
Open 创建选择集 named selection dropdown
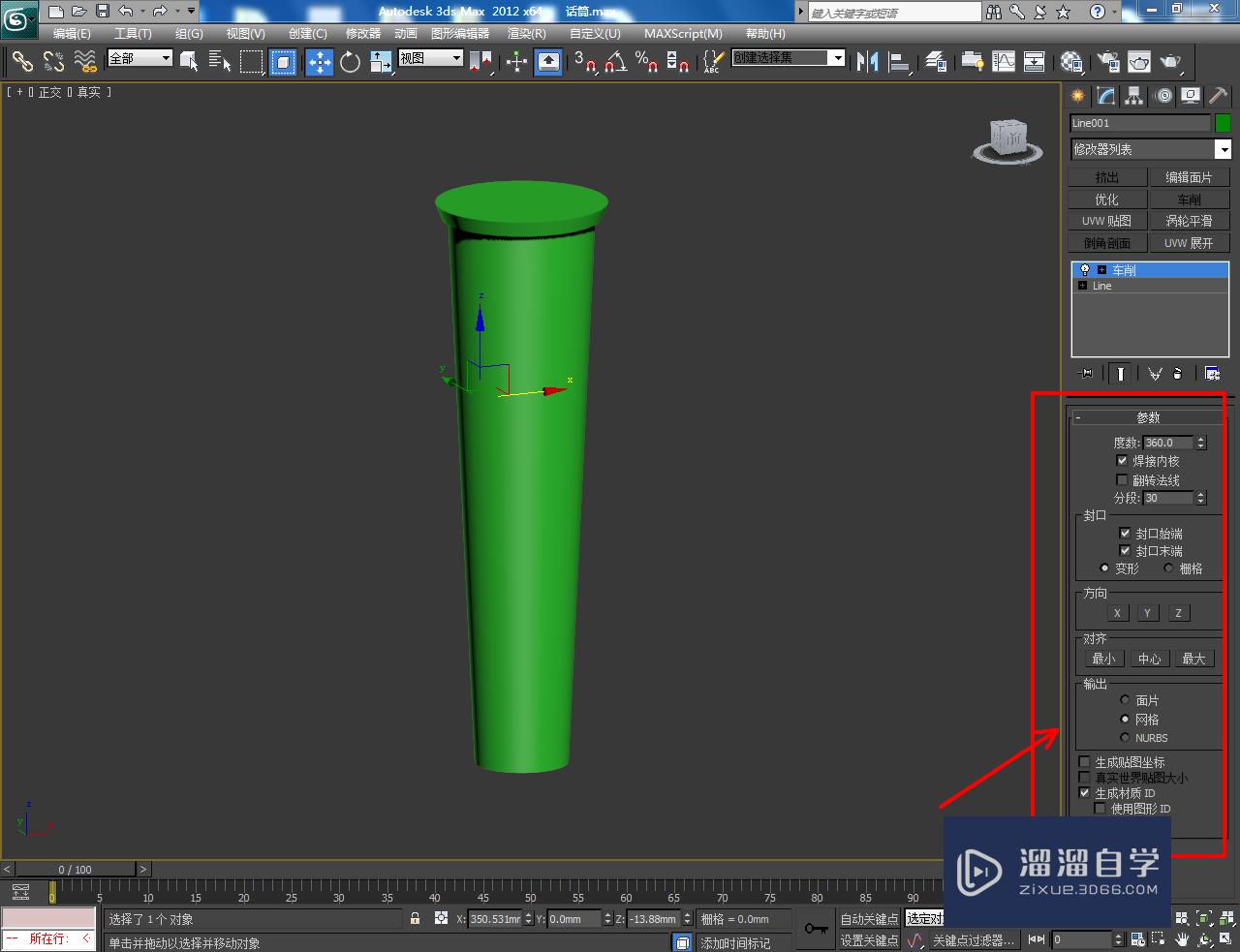click(788, 58)
